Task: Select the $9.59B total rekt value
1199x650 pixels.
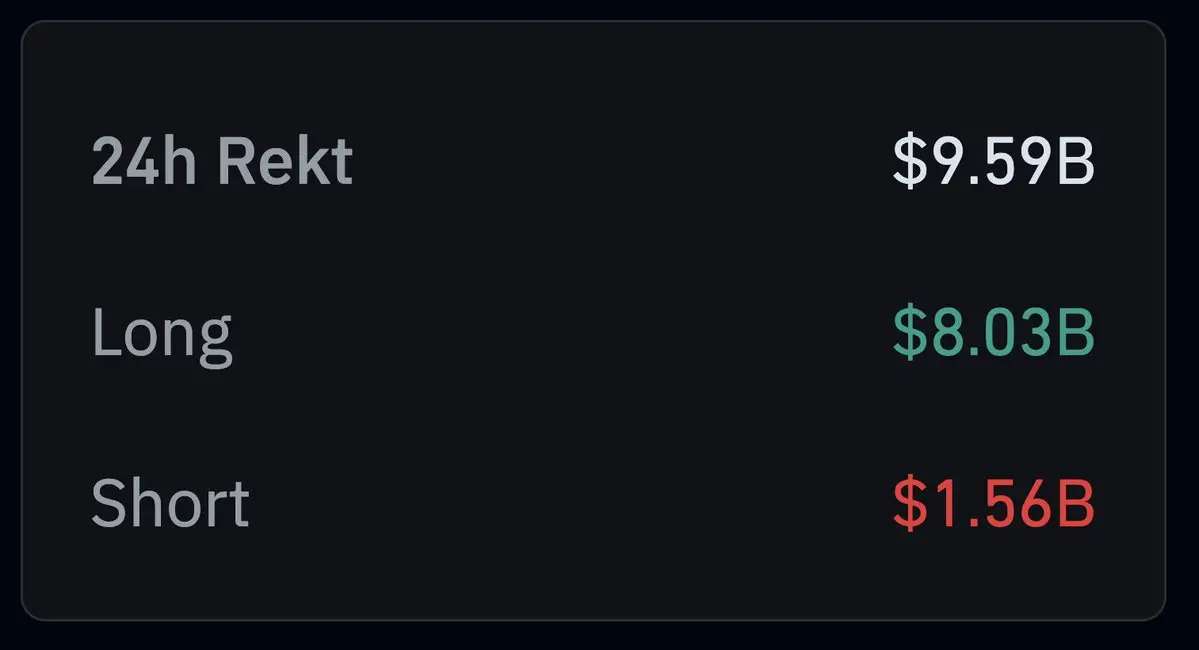Action: point(993,162)
